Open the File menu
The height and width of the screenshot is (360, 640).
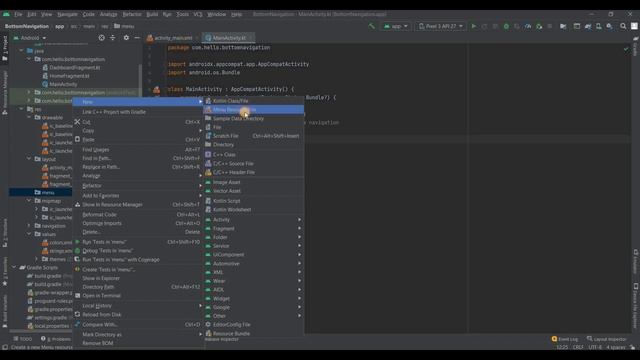tap(18, 14)
